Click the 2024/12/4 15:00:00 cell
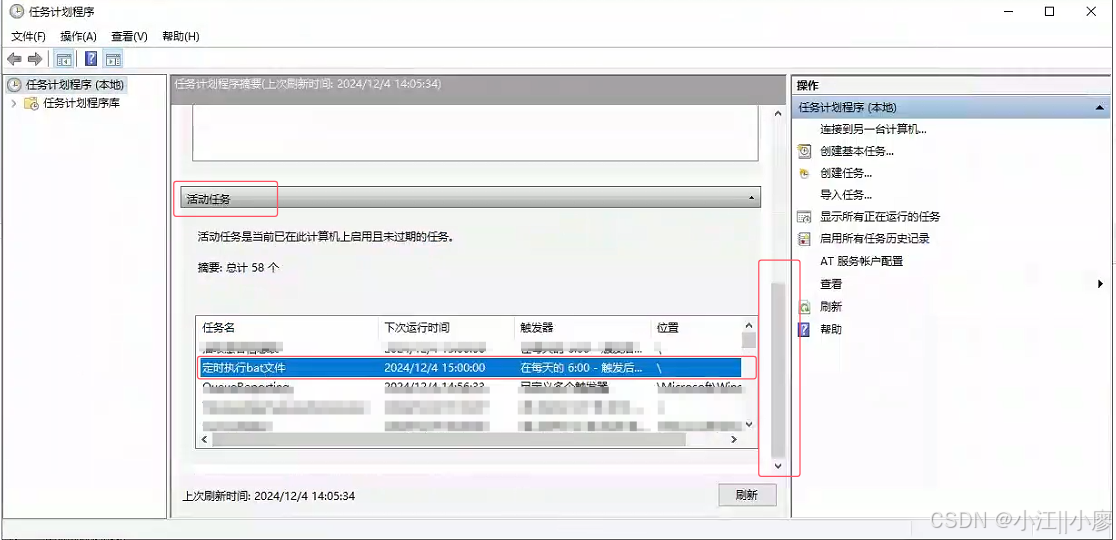This screenshot has width=1116, height=540. coord(434,368)
